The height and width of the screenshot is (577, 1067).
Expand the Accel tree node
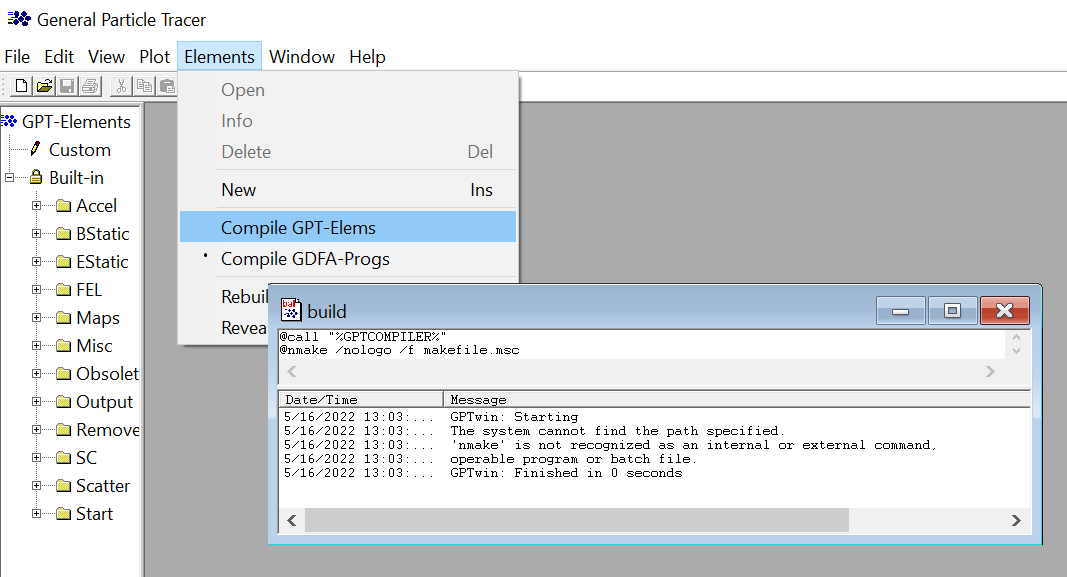[36, 205]
